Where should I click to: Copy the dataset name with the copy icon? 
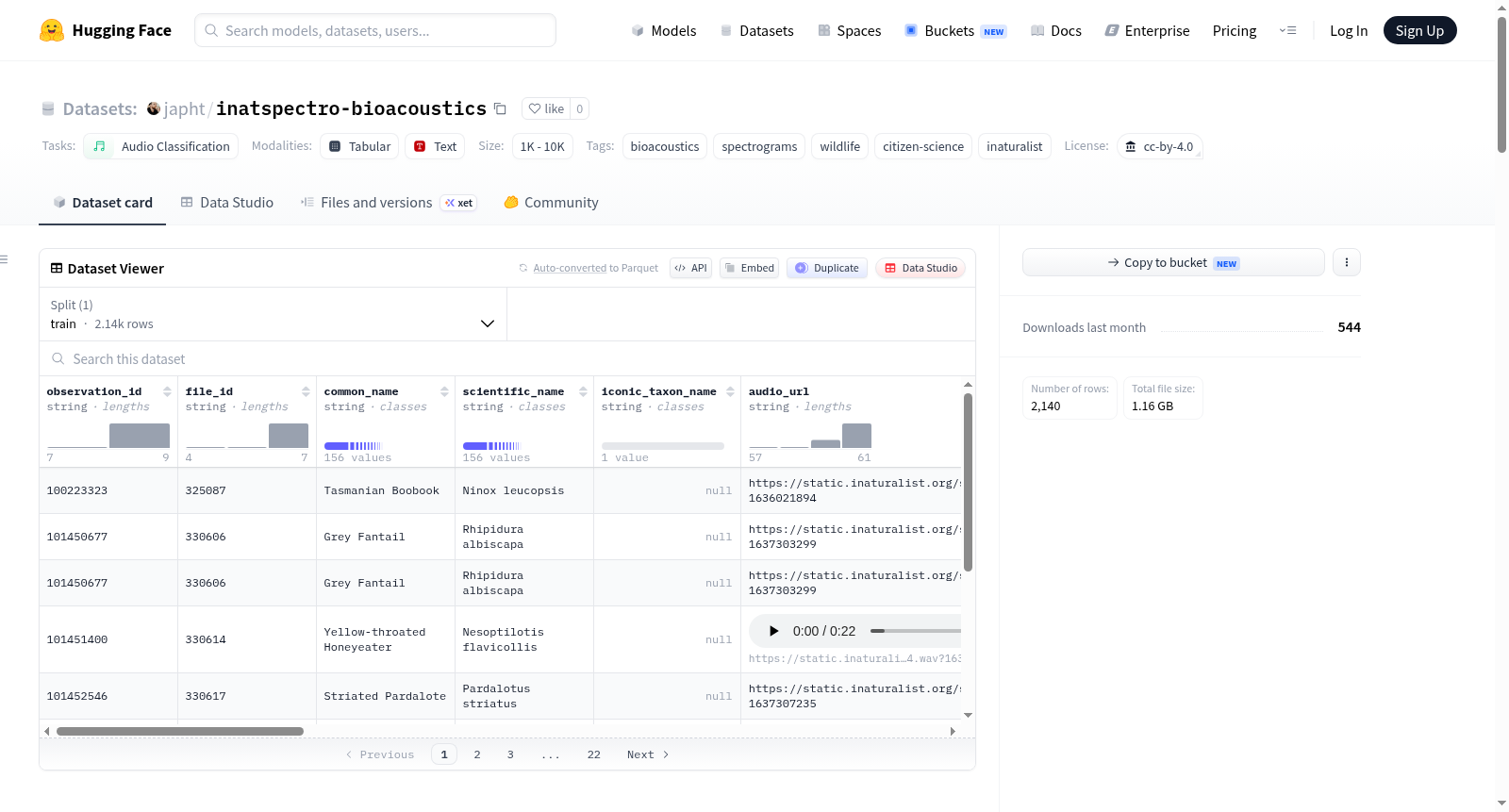click(x=500, y=108)
